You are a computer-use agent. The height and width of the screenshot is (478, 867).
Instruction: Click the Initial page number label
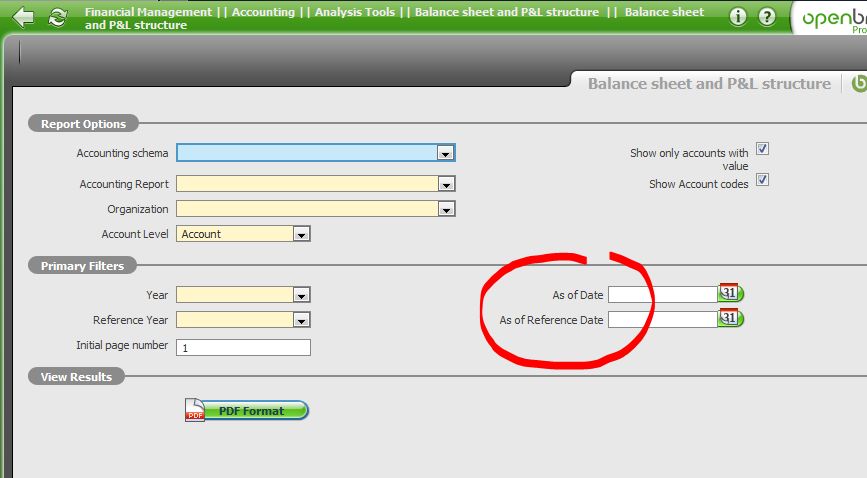(x=122, y=345)
